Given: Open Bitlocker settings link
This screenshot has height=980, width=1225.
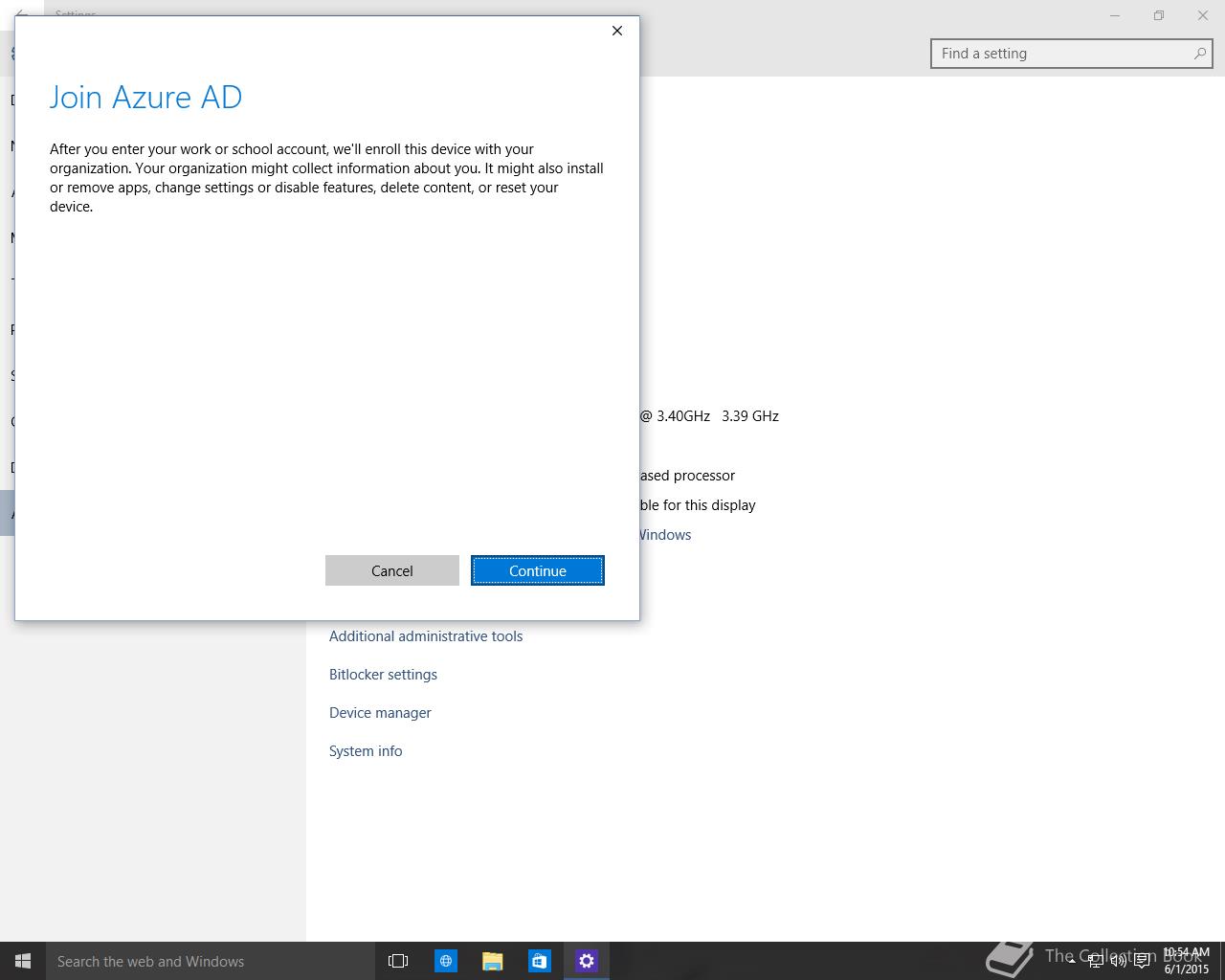Looking at the screenshot, I should click(383, 675).
